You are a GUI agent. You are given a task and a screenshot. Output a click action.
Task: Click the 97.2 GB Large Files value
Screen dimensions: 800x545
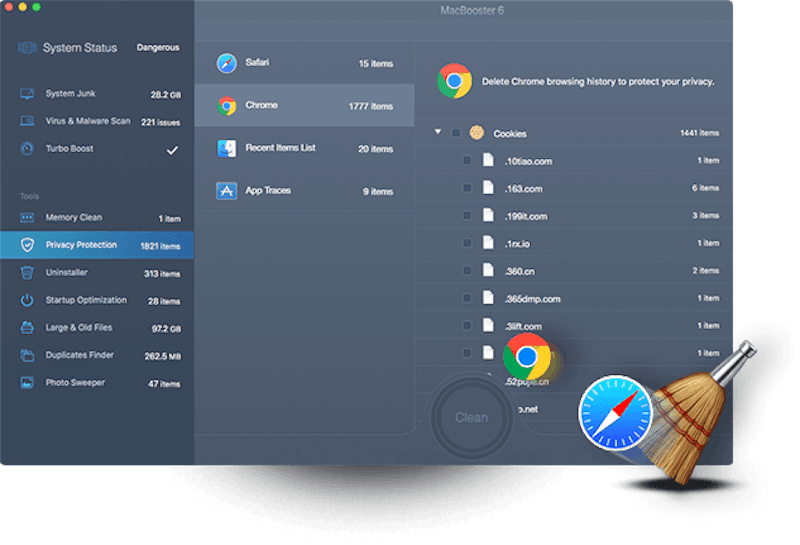(x=166, y=329)
